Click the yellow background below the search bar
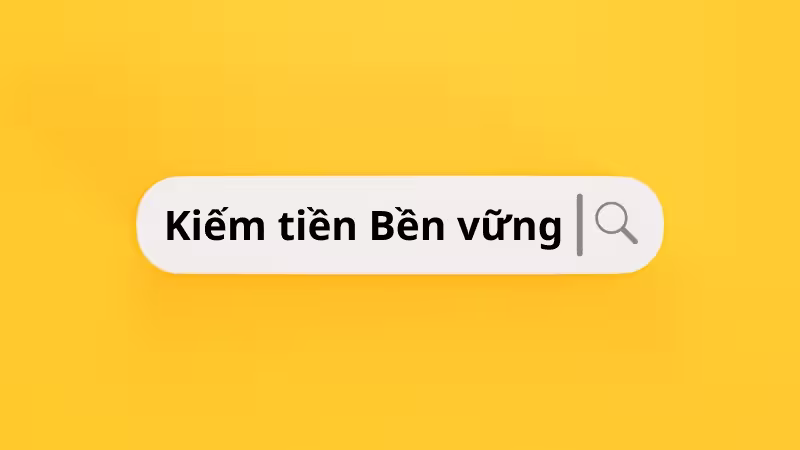This screenshot has width=800, height=450. 400,362
